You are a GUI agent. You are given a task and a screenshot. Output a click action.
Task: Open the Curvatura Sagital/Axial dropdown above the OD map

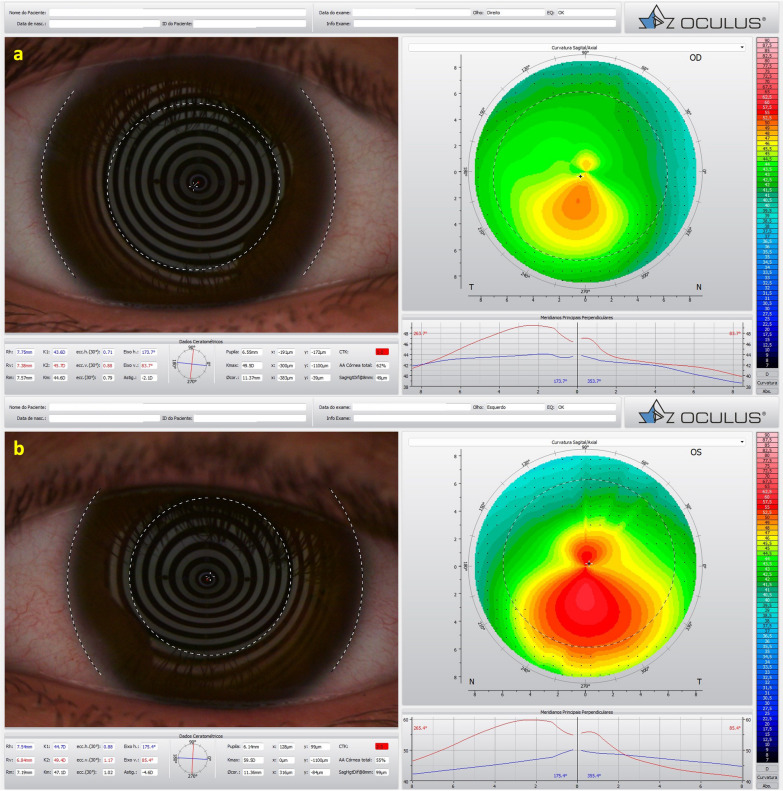pos(577,47)
